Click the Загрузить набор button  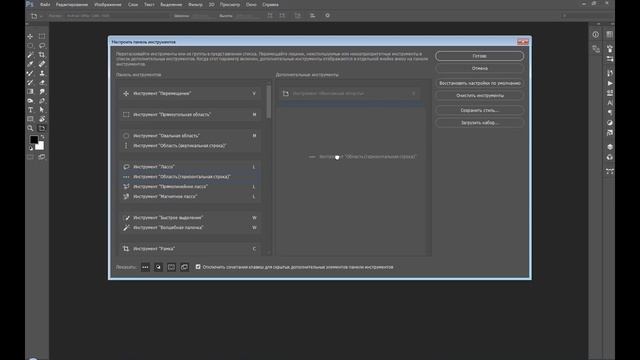(x=479, y=123)
